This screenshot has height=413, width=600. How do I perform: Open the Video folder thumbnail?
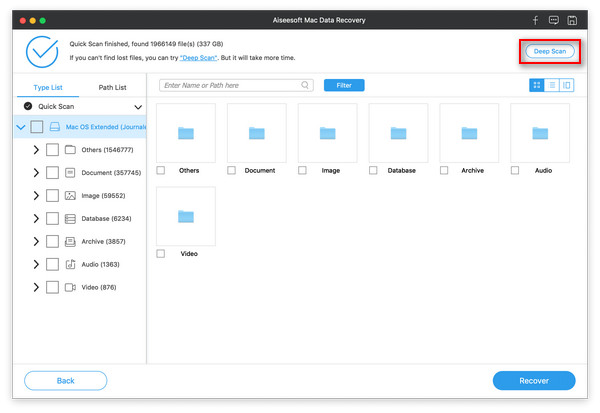(x=186, y=216)
